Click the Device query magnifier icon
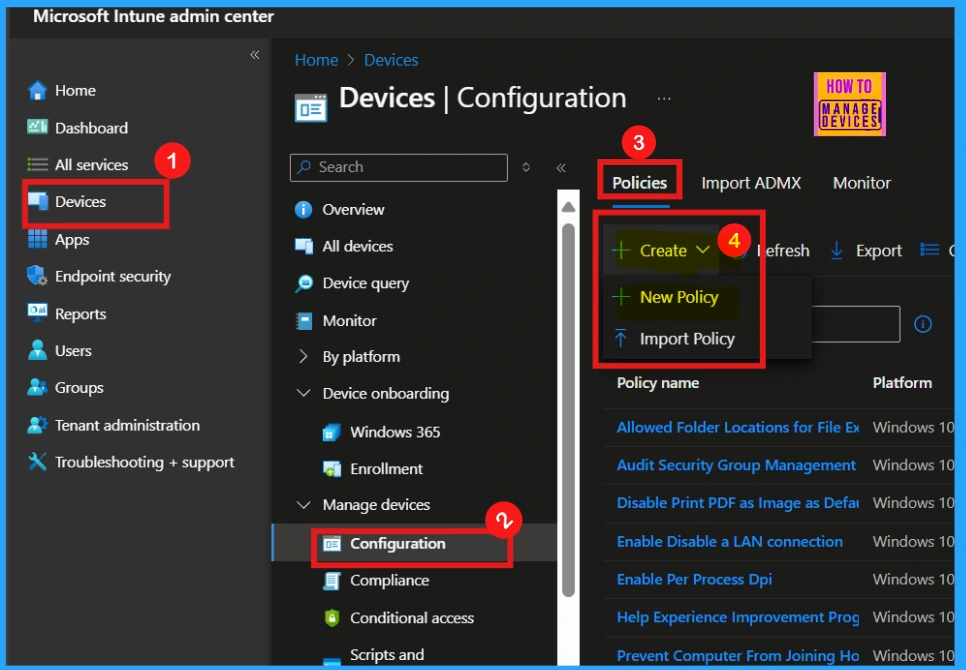The height and width of the screenshot is (670, 966). [x=304, y=283]
